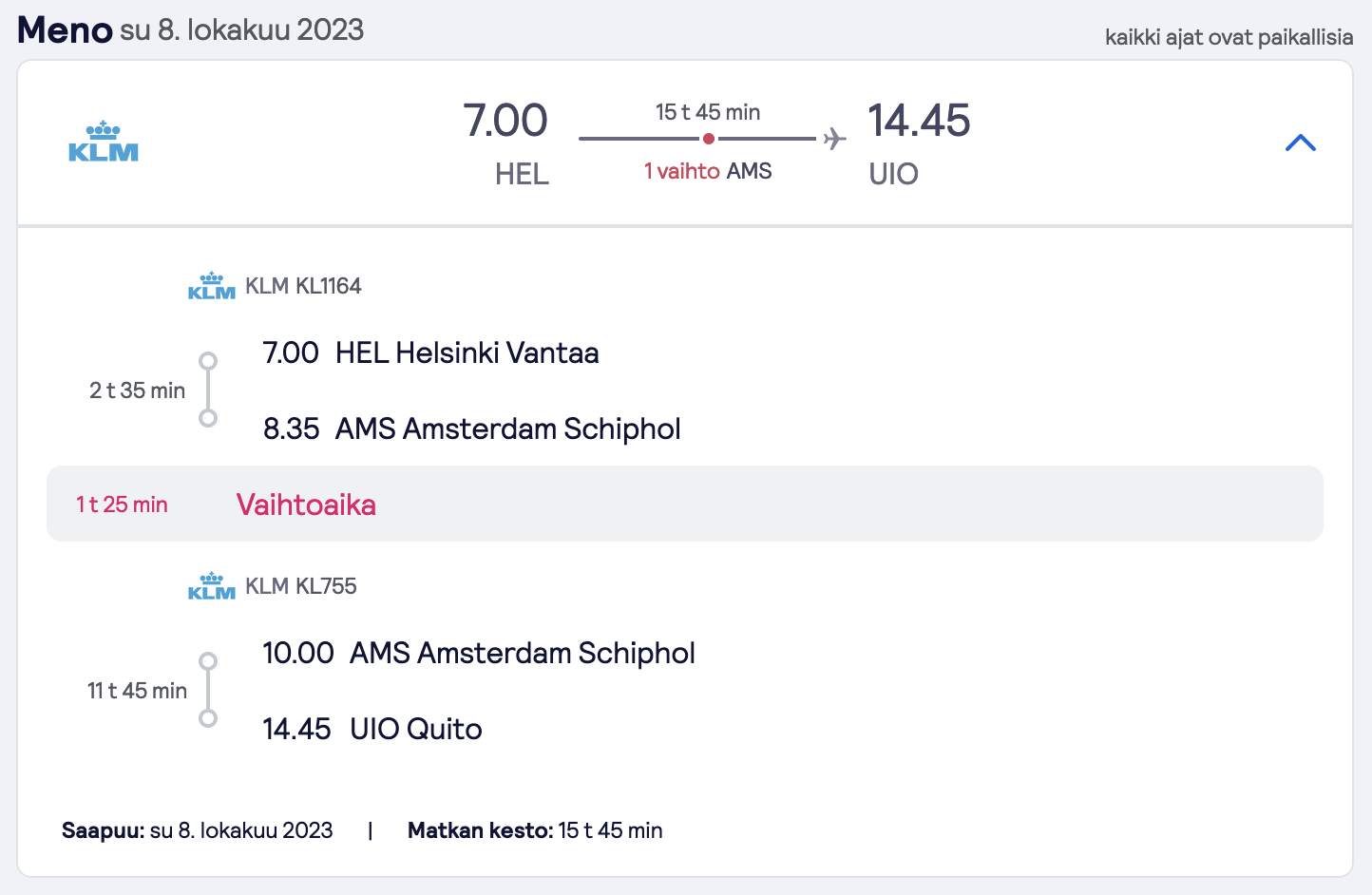Click the KLM logo beside KL1164

pyautogui.click(x=212, y=286)
